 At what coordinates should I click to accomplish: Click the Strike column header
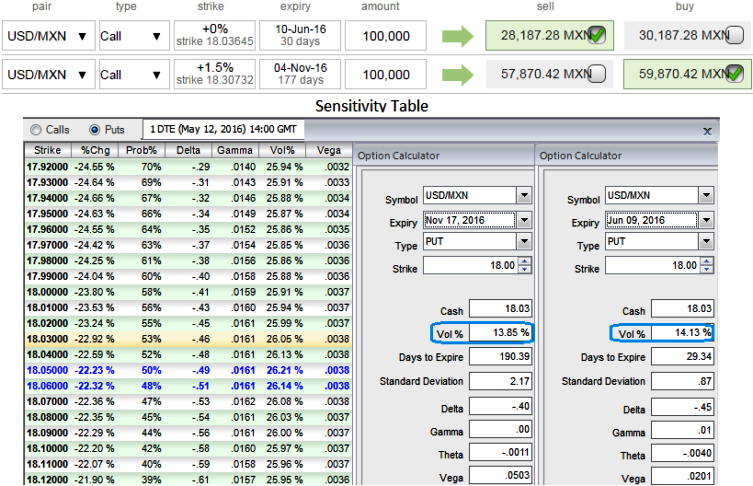pos(47,150)
